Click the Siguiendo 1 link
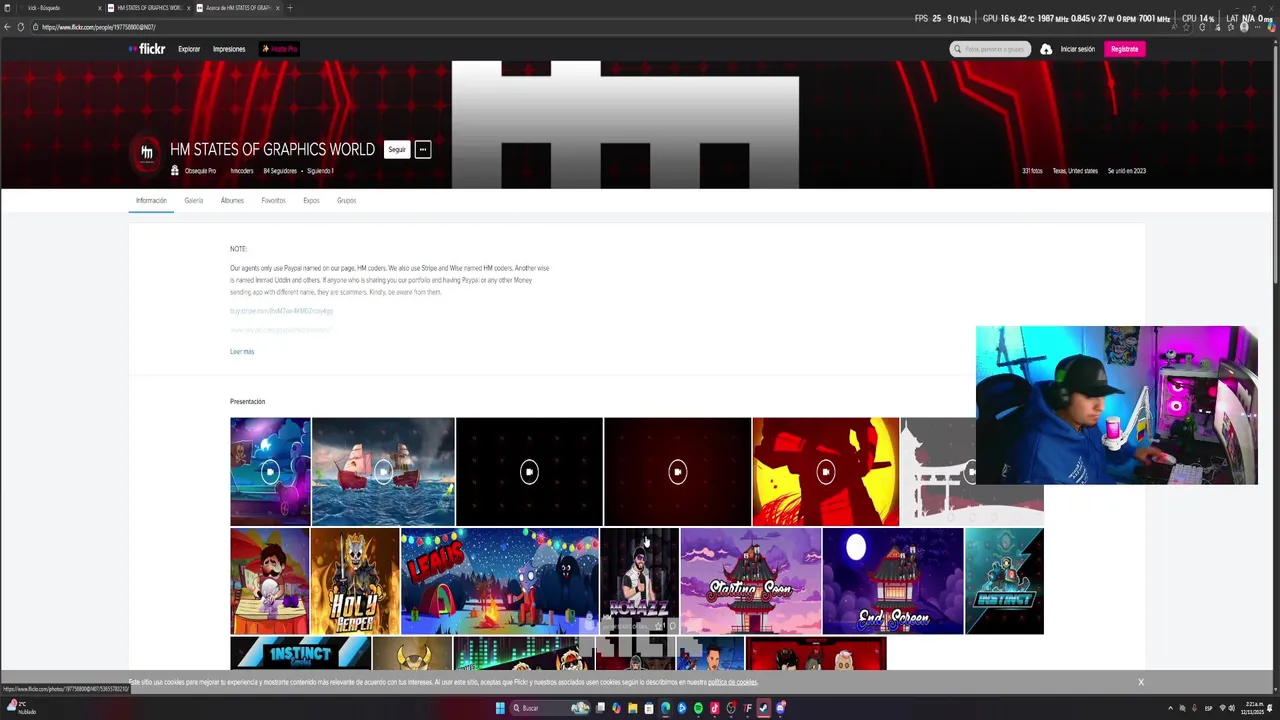 320,171
